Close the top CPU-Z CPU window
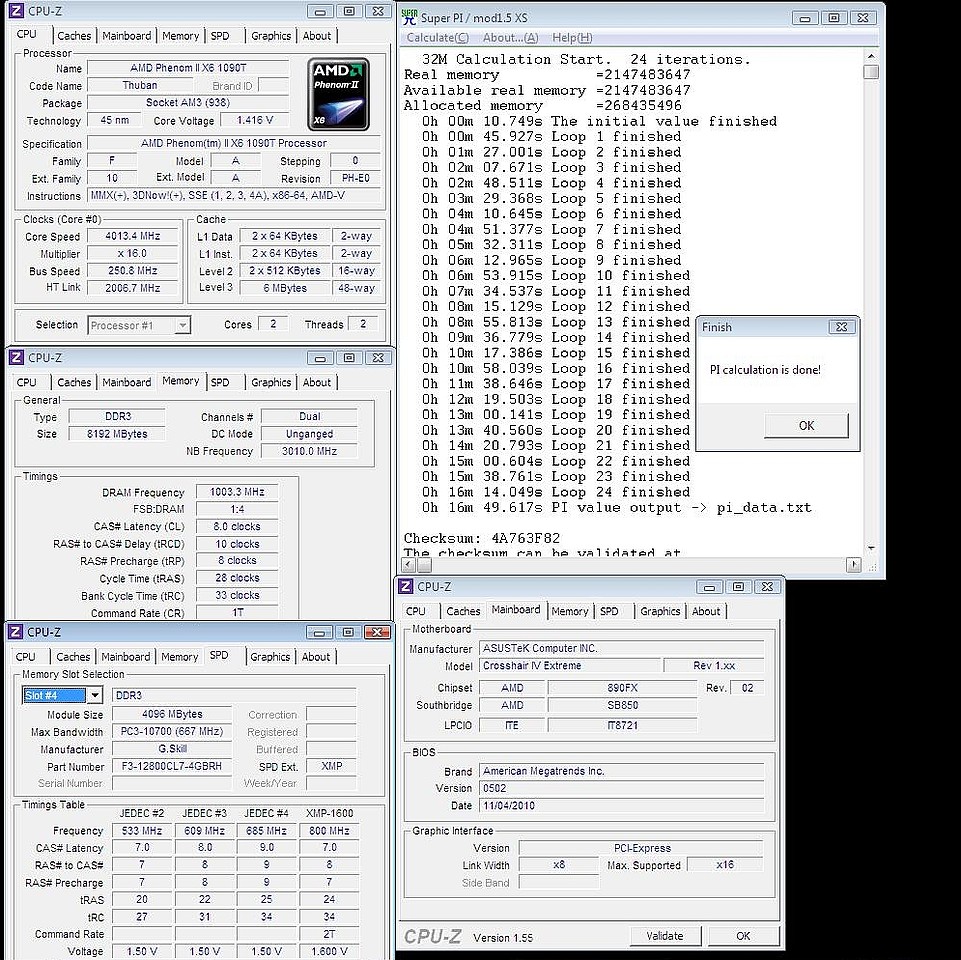The height and width of the screenshot is (960, 961). (x=378, y=11)
